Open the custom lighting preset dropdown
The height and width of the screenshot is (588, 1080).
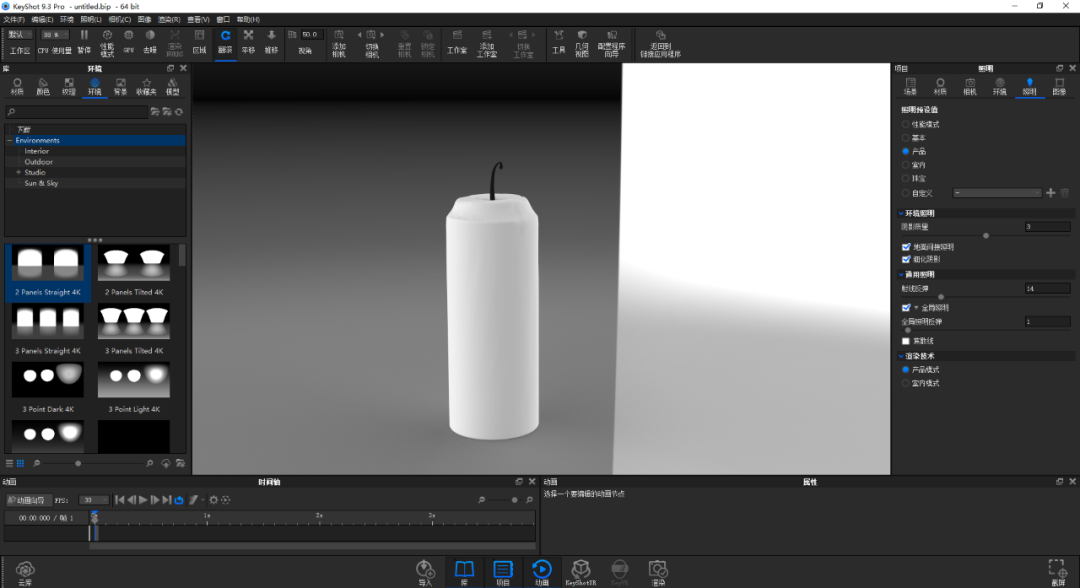997,193
